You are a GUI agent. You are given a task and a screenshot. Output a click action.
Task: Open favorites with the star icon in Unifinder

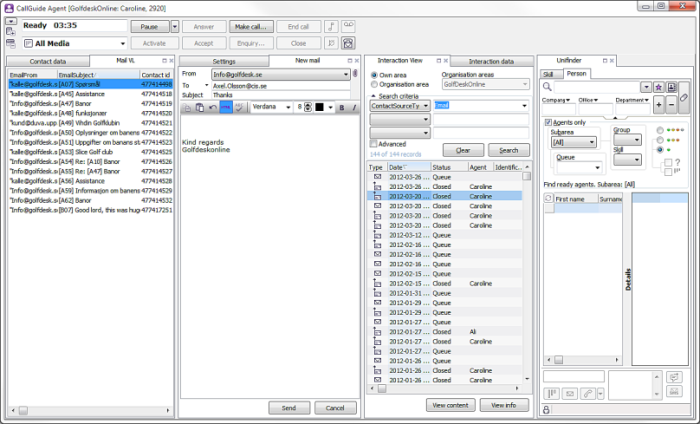tap(658, 87)
